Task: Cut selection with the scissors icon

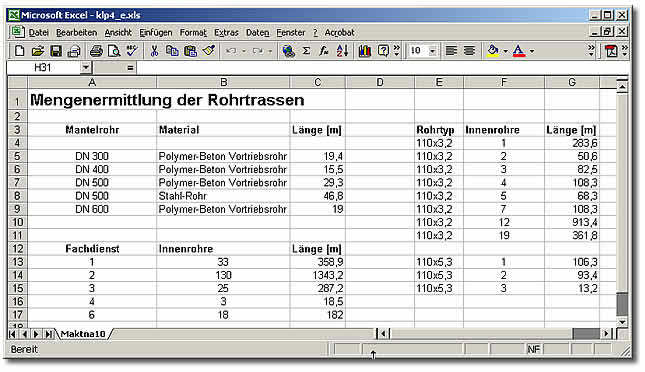Action: pos(154,51)
